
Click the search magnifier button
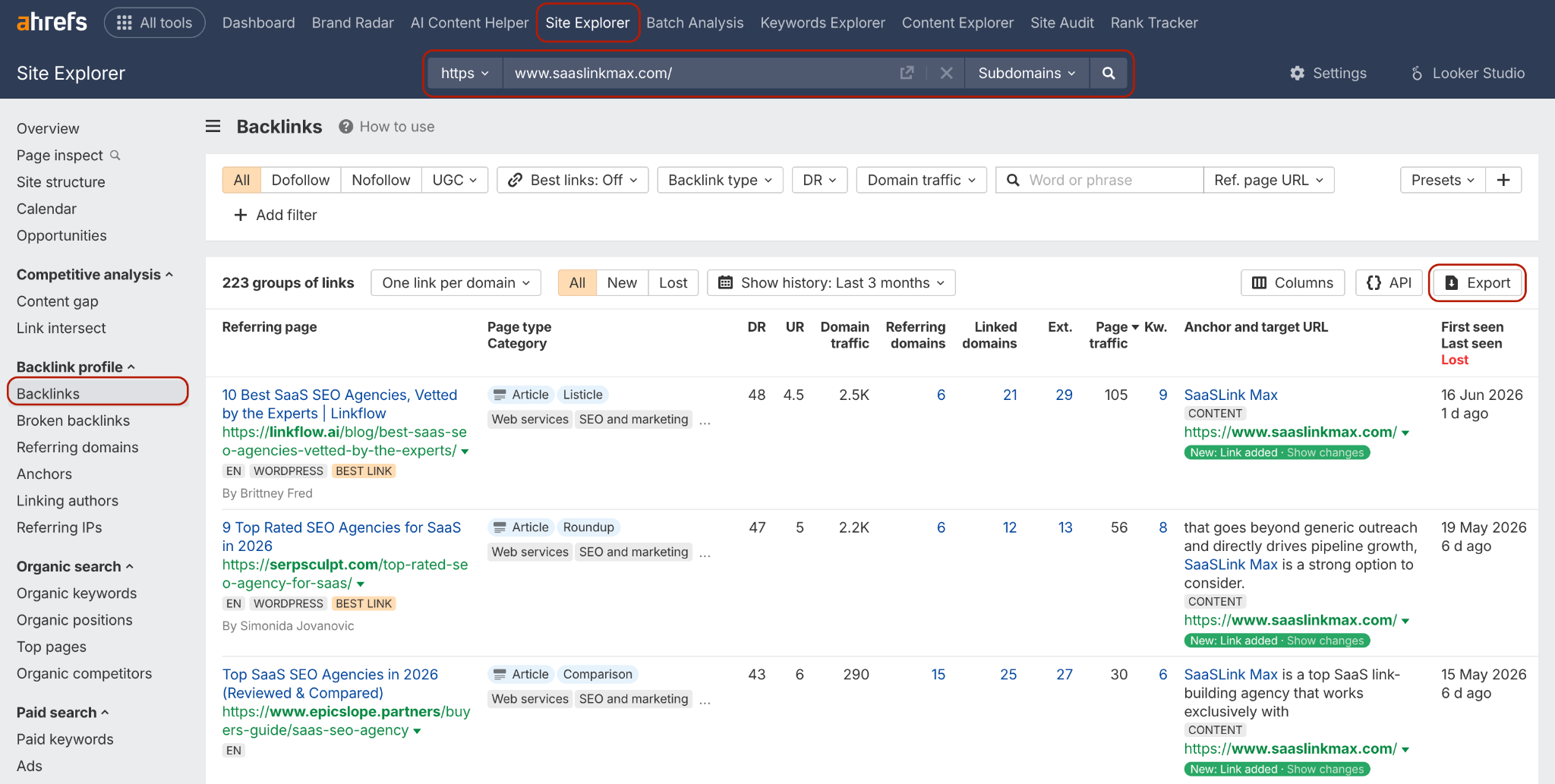[1109, 73]
